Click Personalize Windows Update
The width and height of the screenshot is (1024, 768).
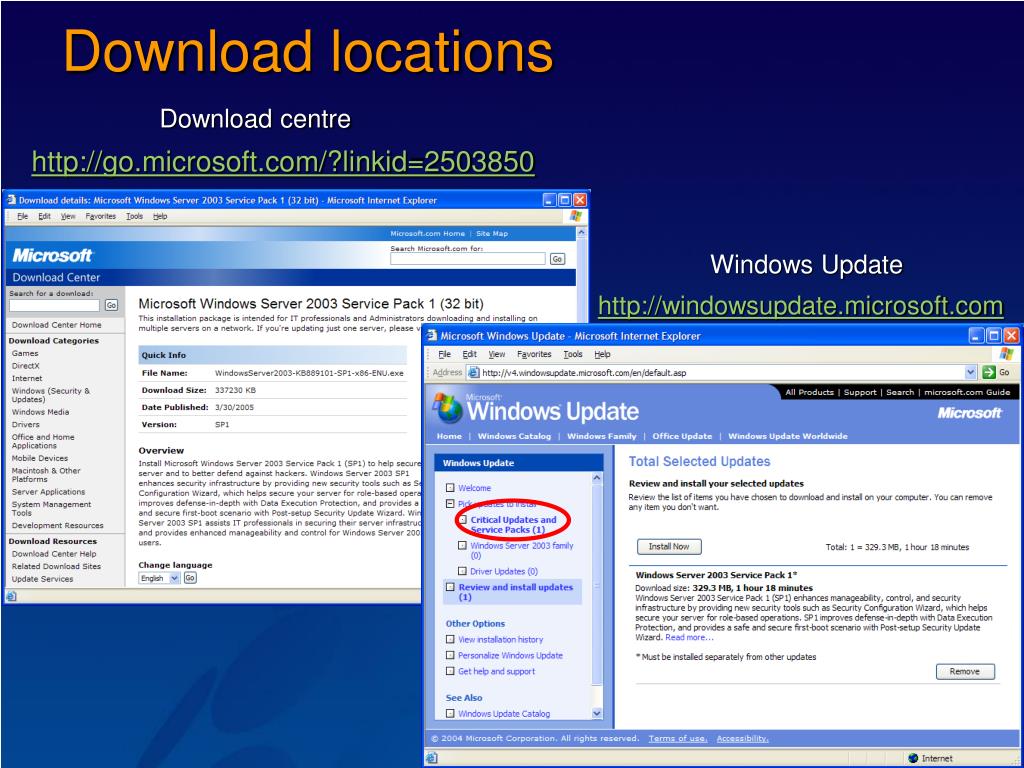(510, 655)
